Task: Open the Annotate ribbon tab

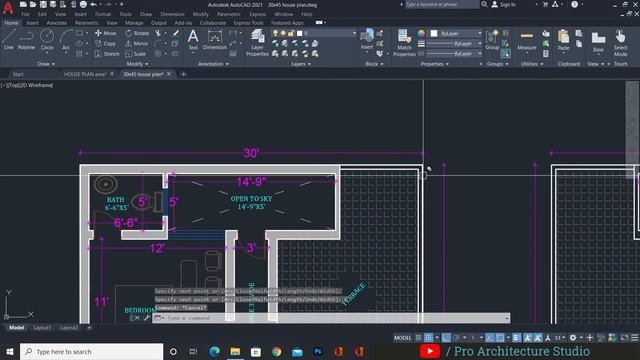Action: pyautogui.click(x=57, y=23)
